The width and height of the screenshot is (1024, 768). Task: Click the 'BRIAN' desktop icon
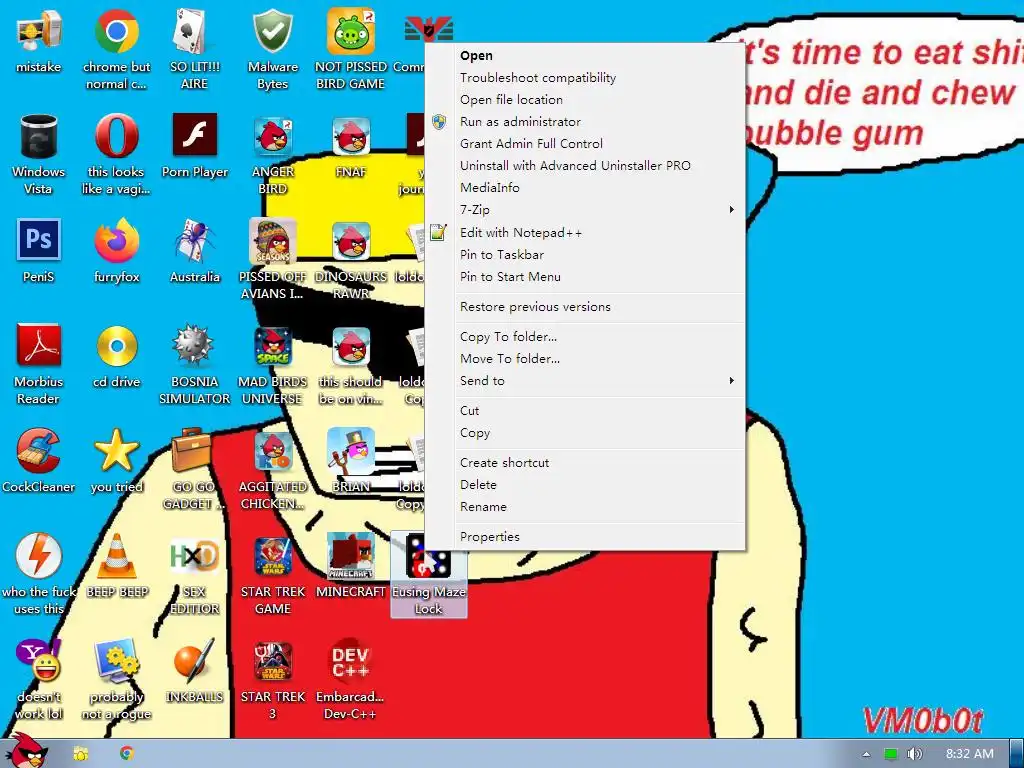click(351, 462)
